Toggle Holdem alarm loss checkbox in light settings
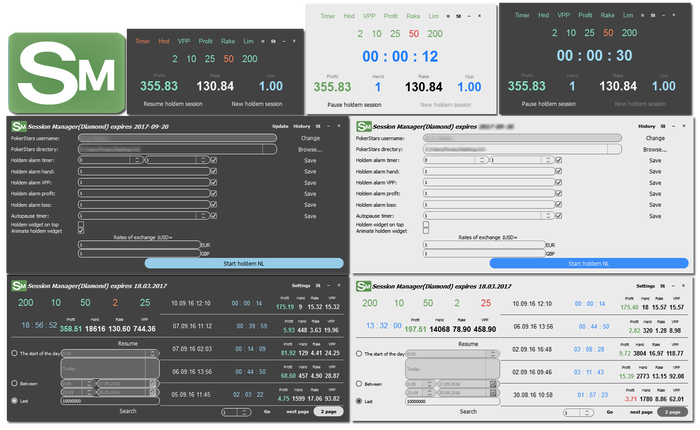The width and height of the screenshot is (700, 430). point(558,205)
